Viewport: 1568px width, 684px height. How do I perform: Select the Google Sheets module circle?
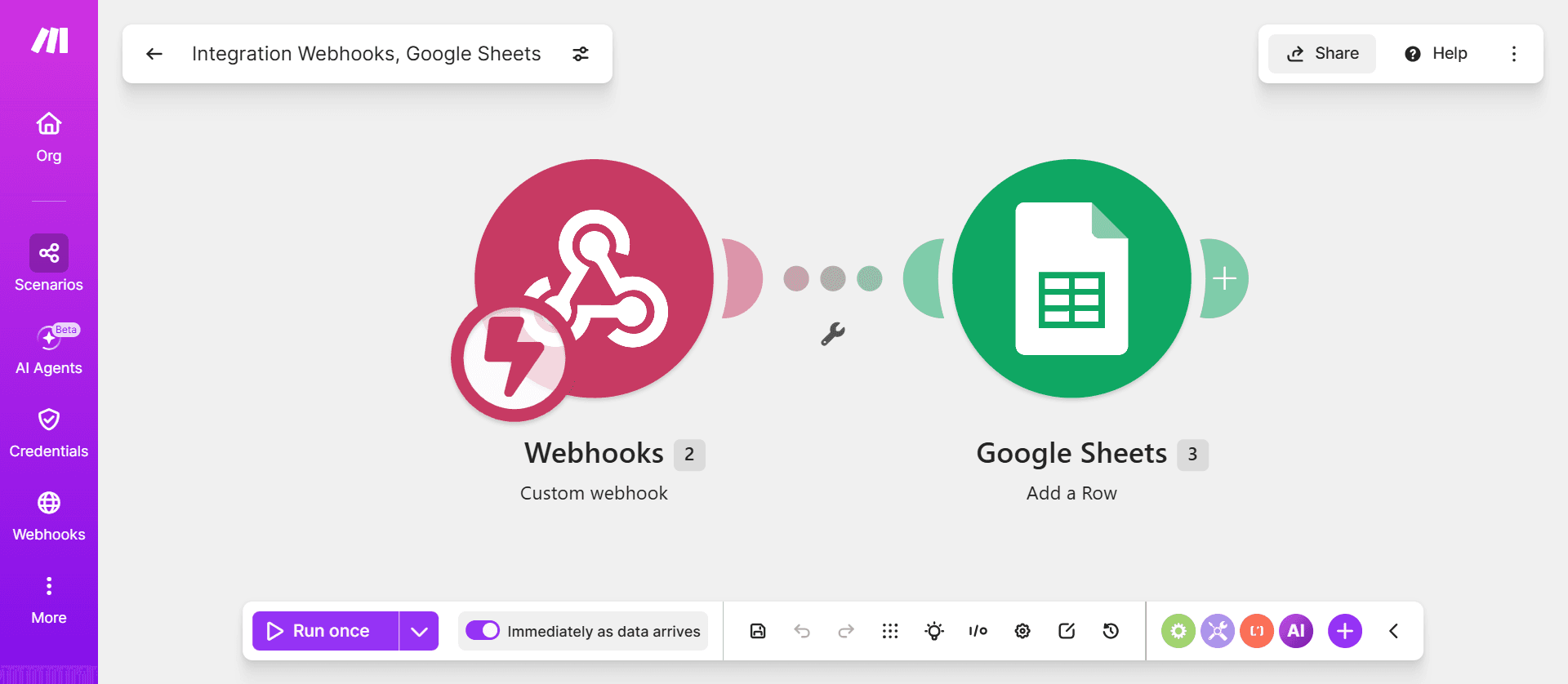[1071, 278]
